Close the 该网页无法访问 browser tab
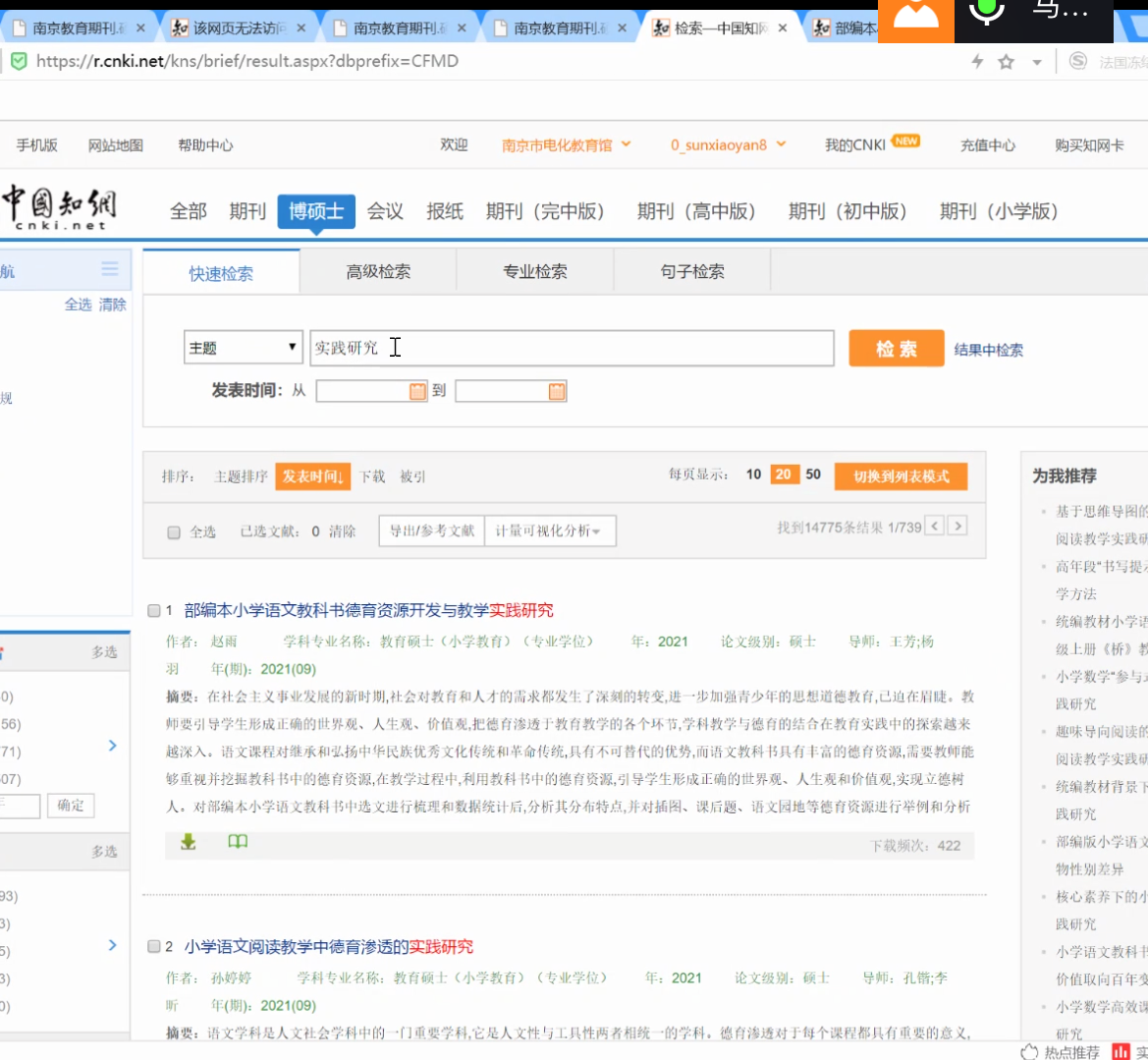The width and height of the screenshot is (1148, 1060). [x=301, y=28]
